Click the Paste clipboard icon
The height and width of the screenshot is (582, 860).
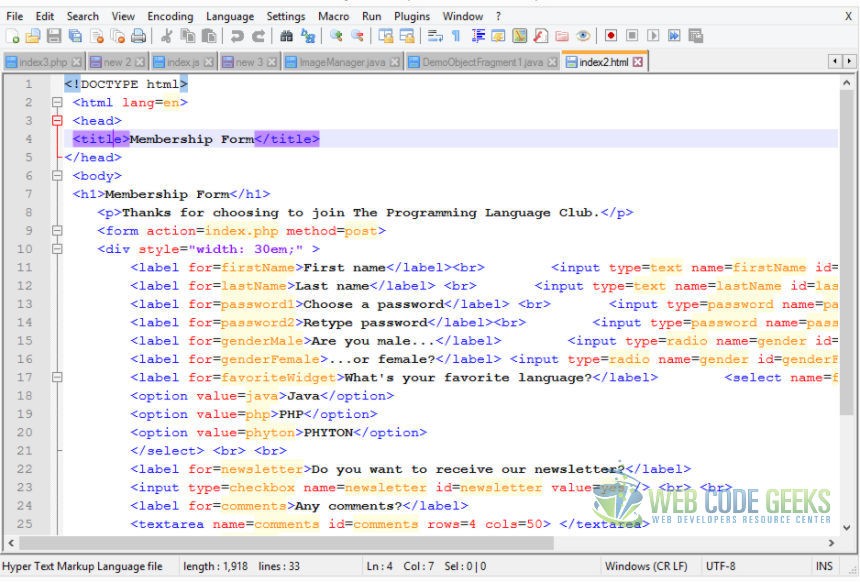coord(209,36)
